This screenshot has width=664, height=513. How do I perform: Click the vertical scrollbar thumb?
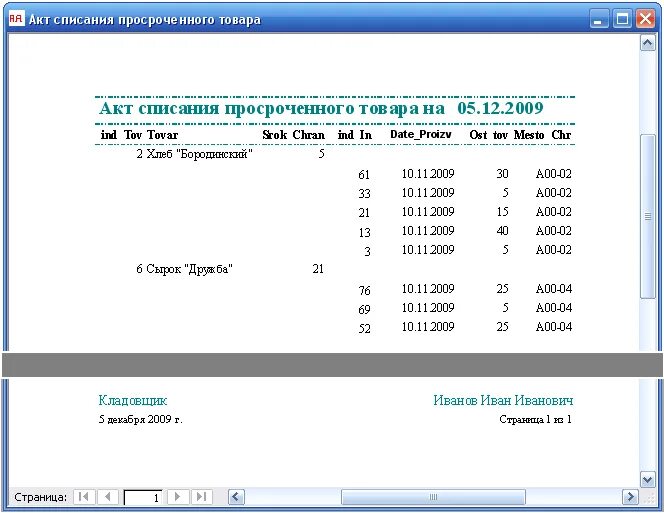647,216
